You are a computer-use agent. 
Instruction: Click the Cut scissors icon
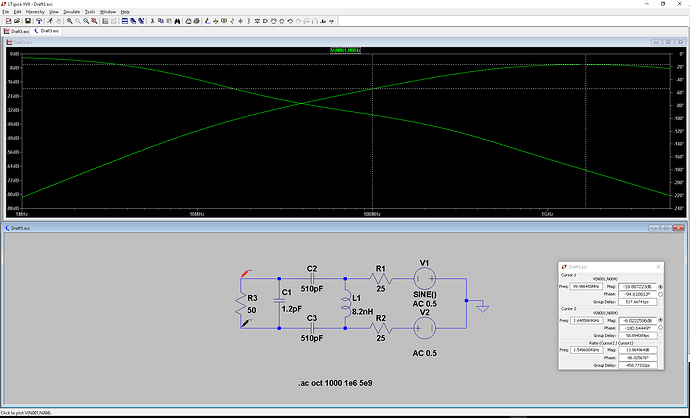click(153, 19)
